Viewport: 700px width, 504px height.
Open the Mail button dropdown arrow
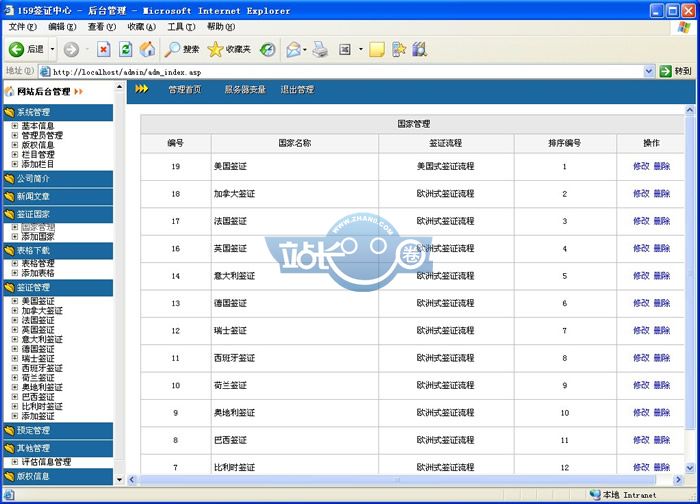[305, 50]
